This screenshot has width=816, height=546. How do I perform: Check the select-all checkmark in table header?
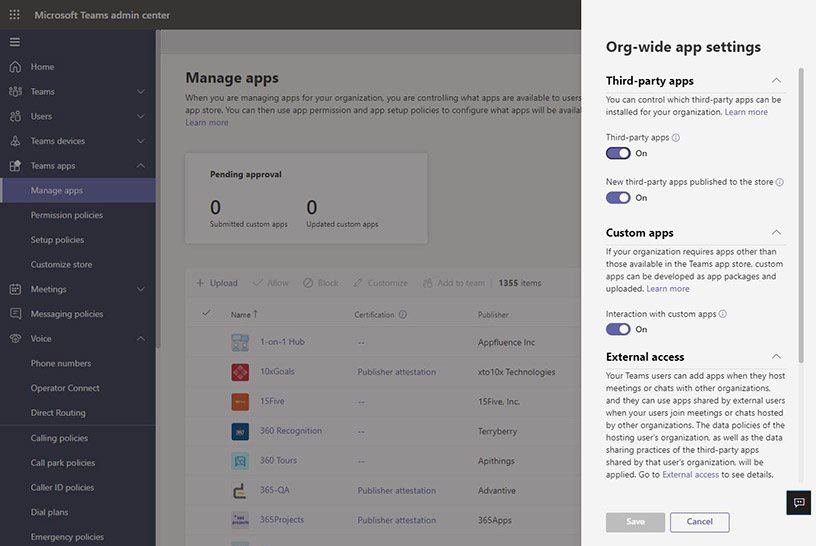pyautogui.click(x=206, y=313)
